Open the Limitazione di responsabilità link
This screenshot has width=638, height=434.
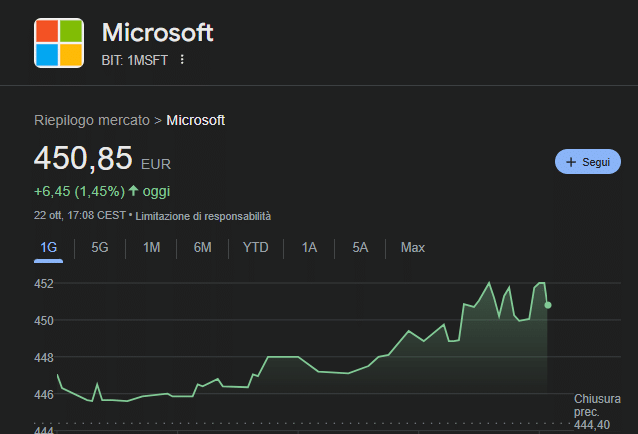pyautogui.click(x=203, y=216)
